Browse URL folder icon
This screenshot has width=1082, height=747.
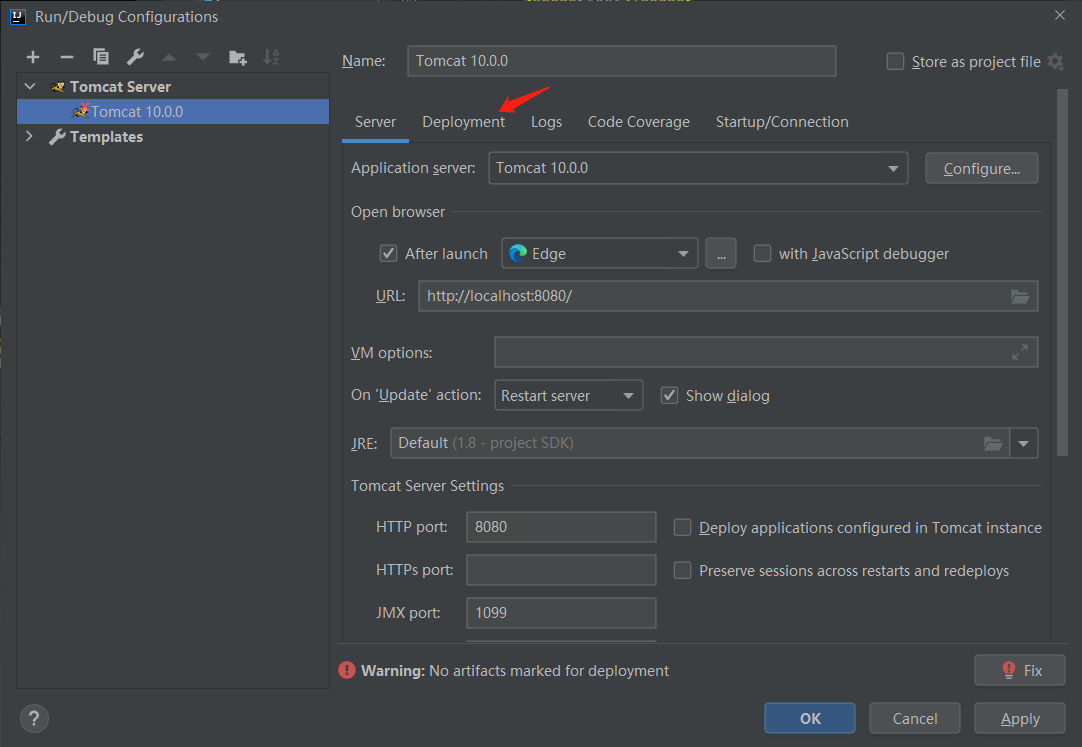tap(1020, 297)
